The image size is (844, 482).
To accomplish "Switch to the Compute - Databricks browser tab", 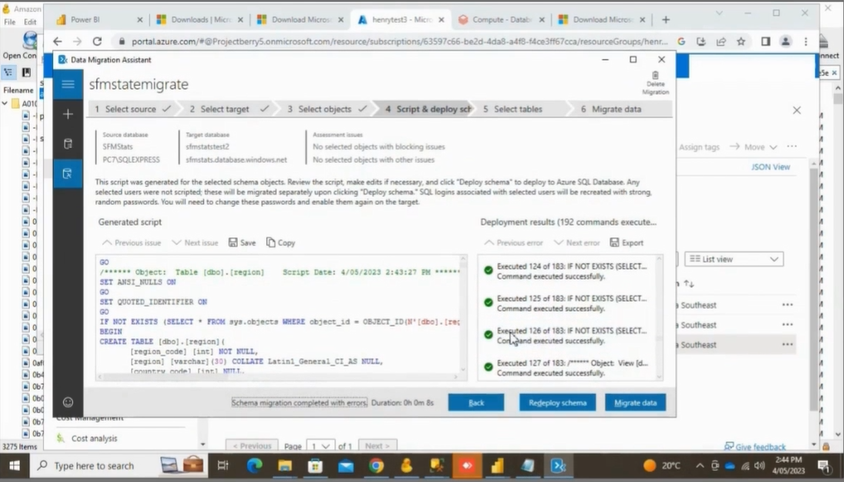I will pos(501,19).
